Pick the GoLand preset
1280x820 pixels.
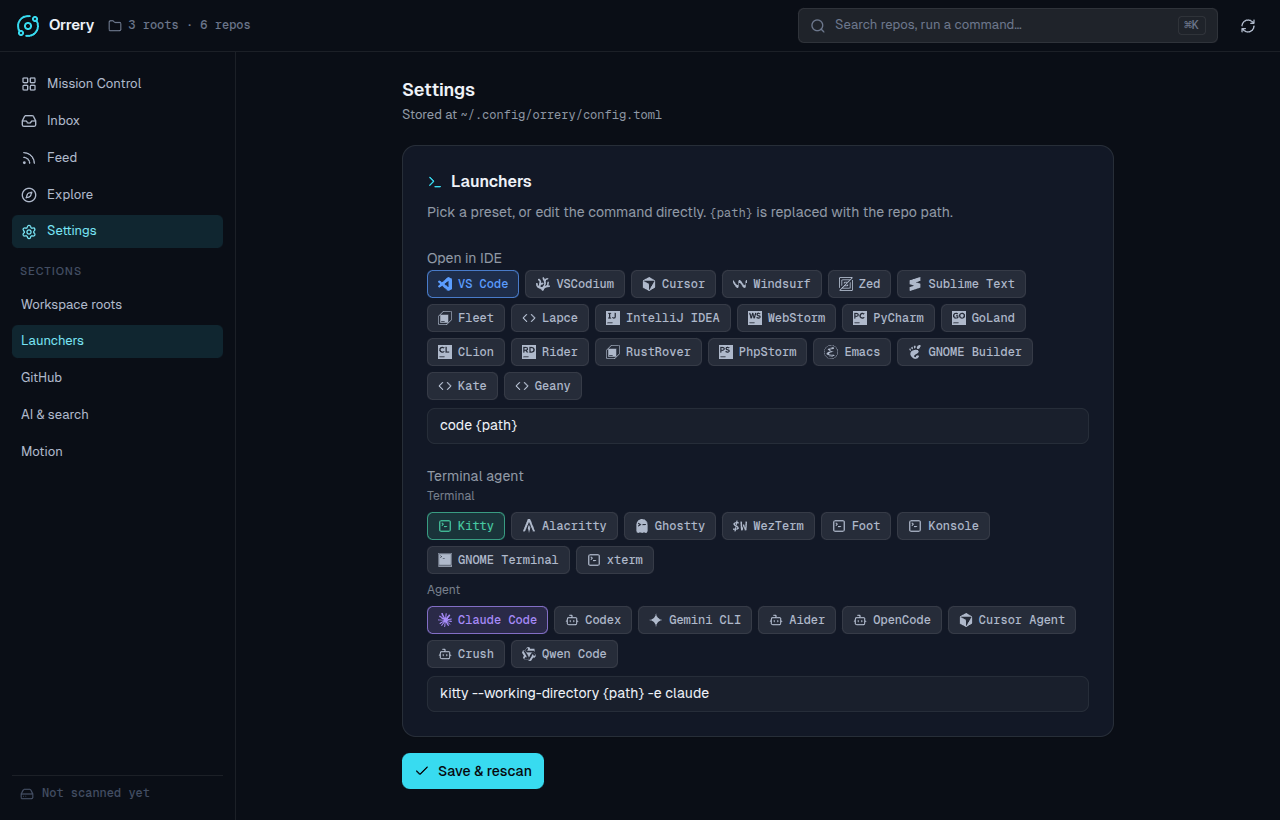tap(983, 318)
